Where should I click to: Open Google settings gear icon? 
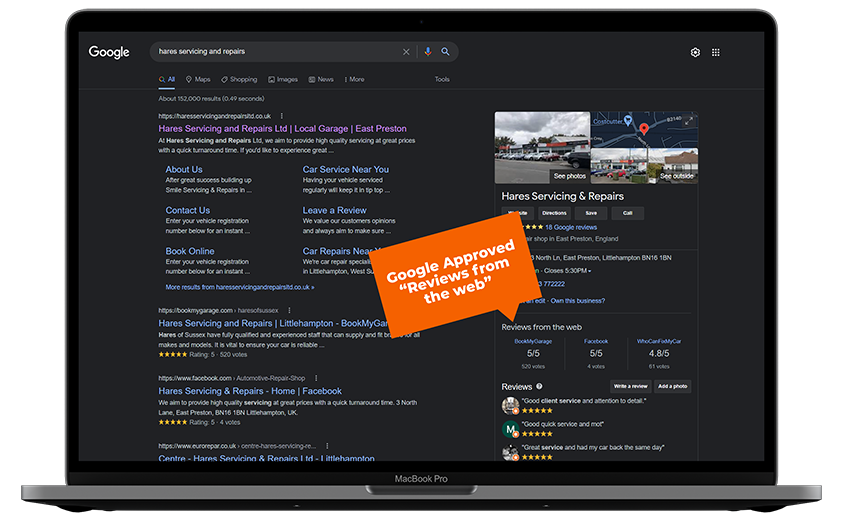(695, 52)
